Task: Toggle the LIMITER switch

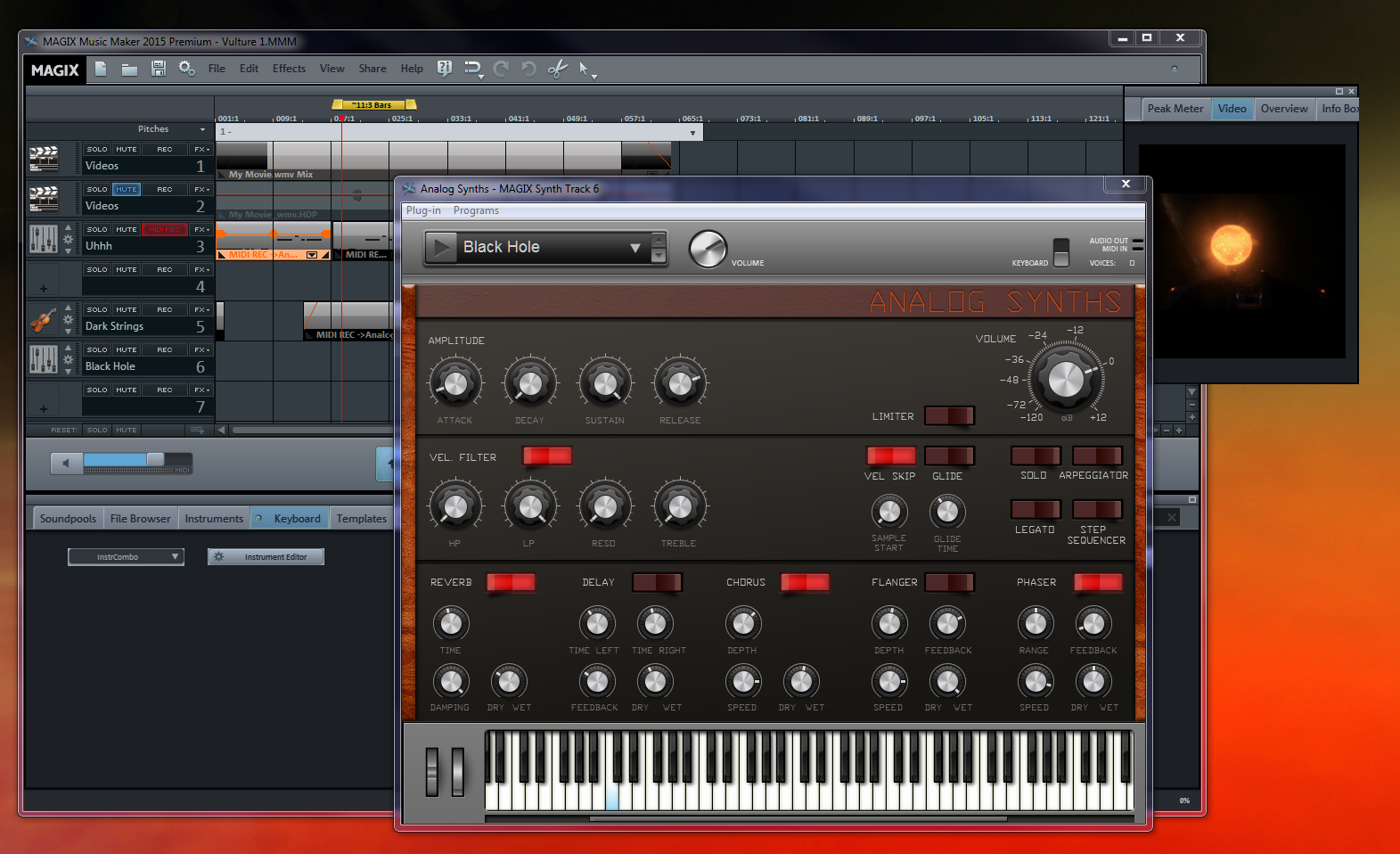Action: (x=950, y=415)
